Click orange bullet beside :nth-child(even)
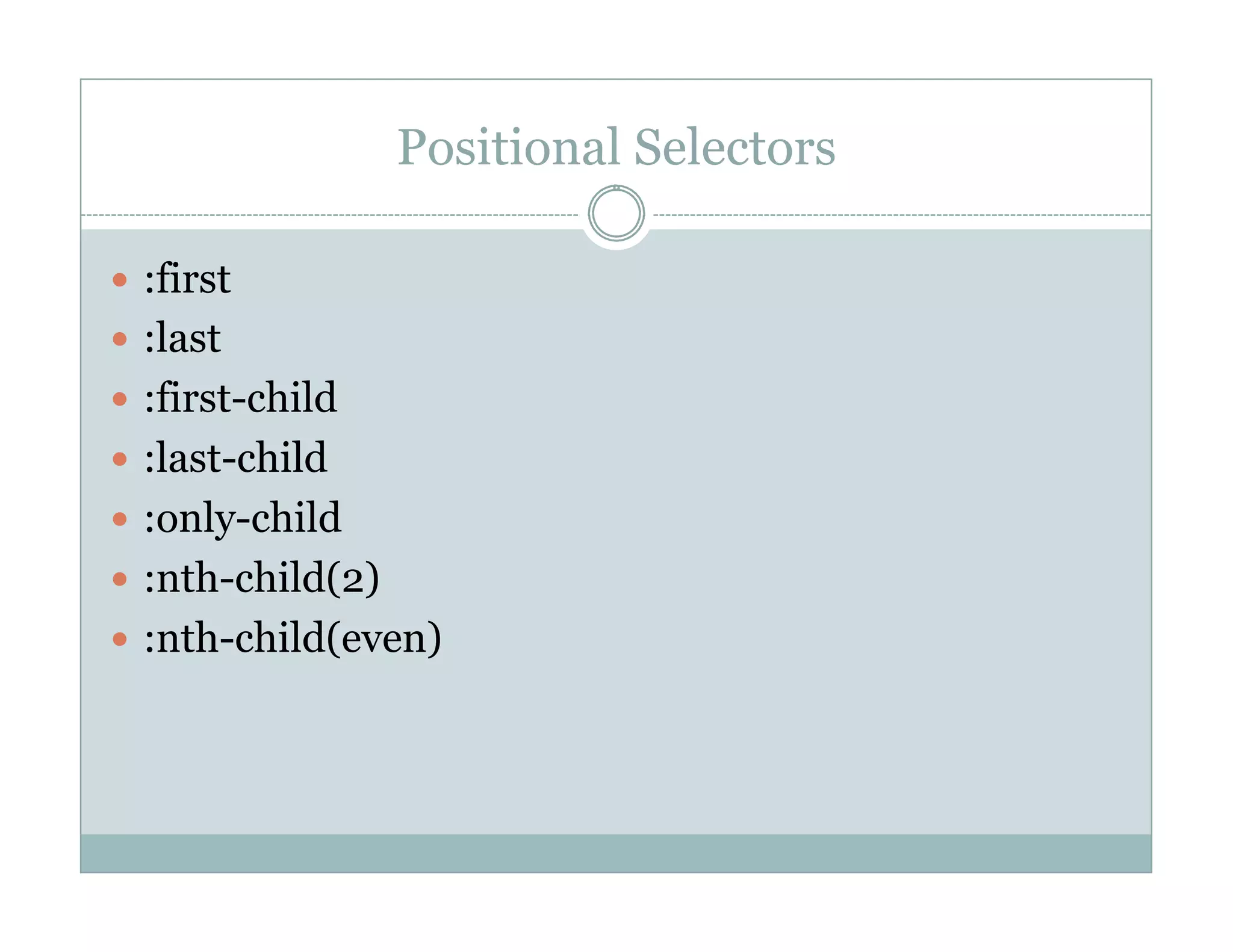The image size is (1233, 952). click(x=120, y=638)
